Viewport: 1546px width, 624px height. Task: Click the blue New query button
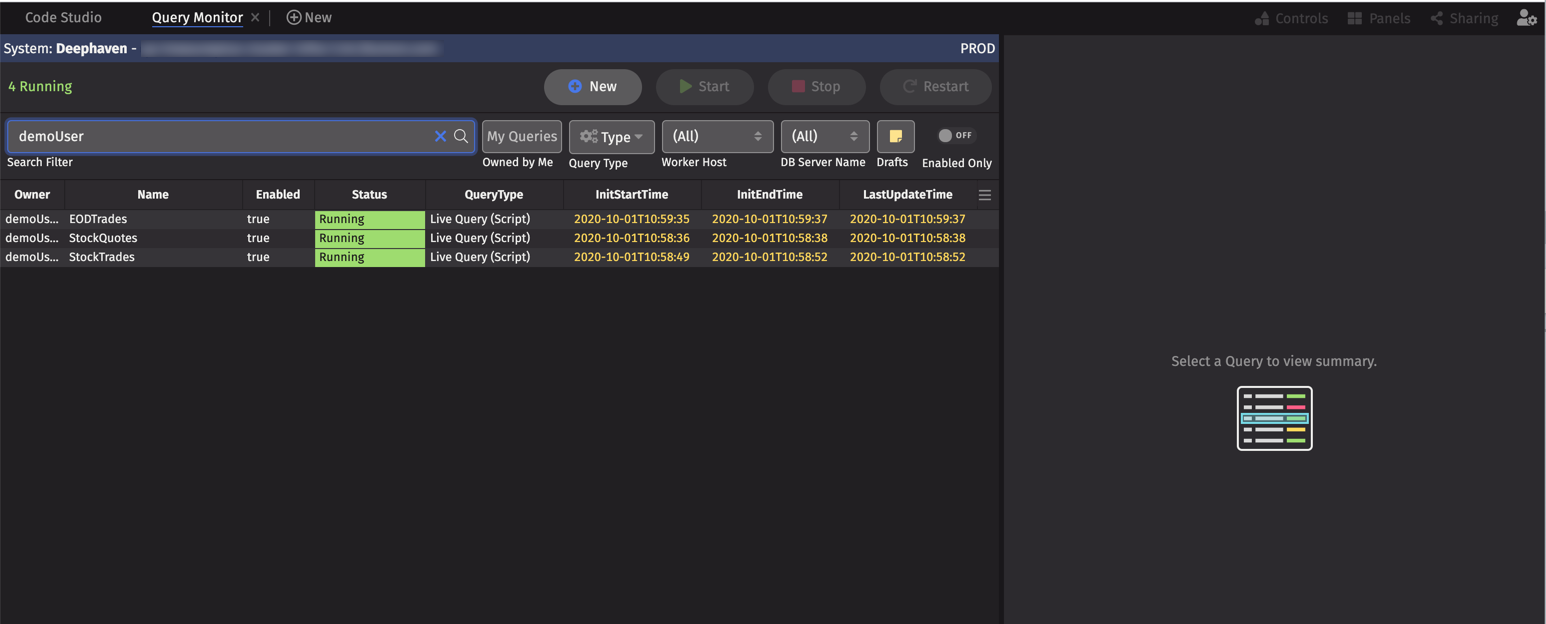[x=593, y=87]
